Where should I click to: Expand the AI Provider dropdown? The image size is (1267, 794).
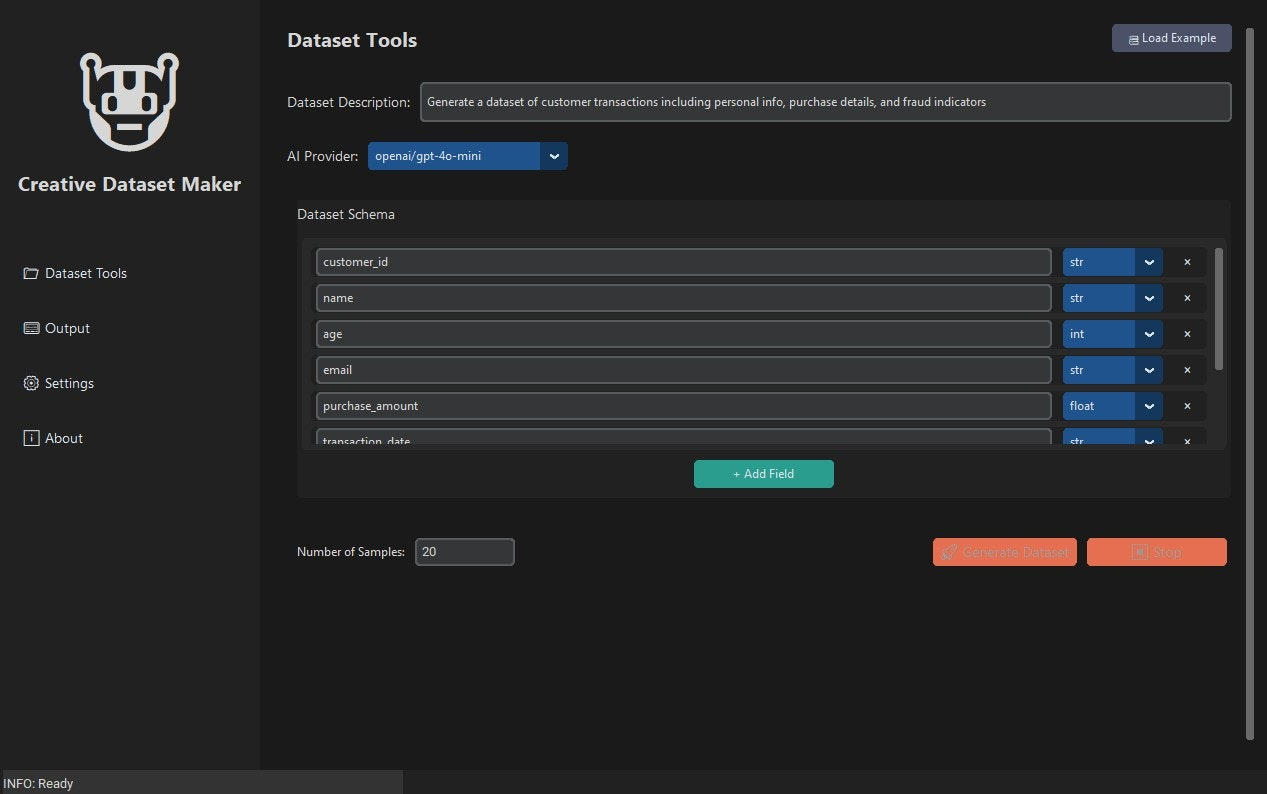click(x=467, y=156)
